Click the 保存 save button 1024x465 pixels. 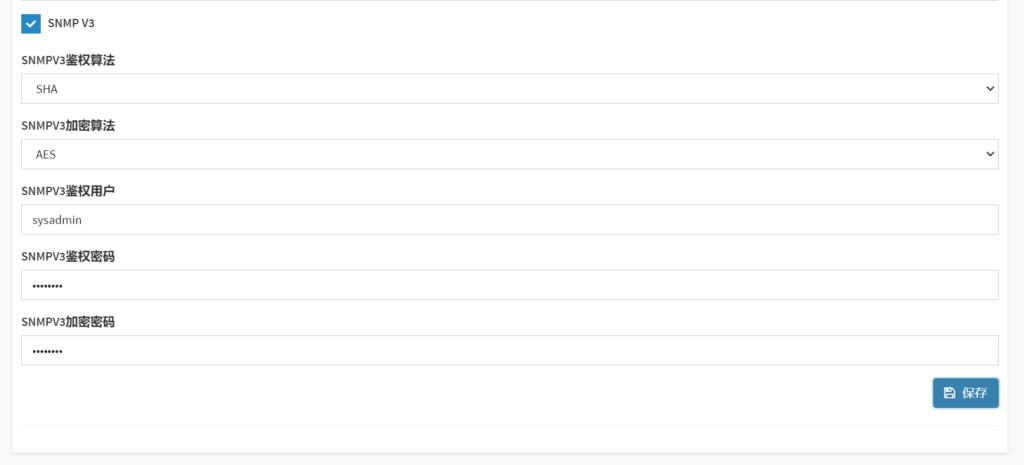click(965, 393)
